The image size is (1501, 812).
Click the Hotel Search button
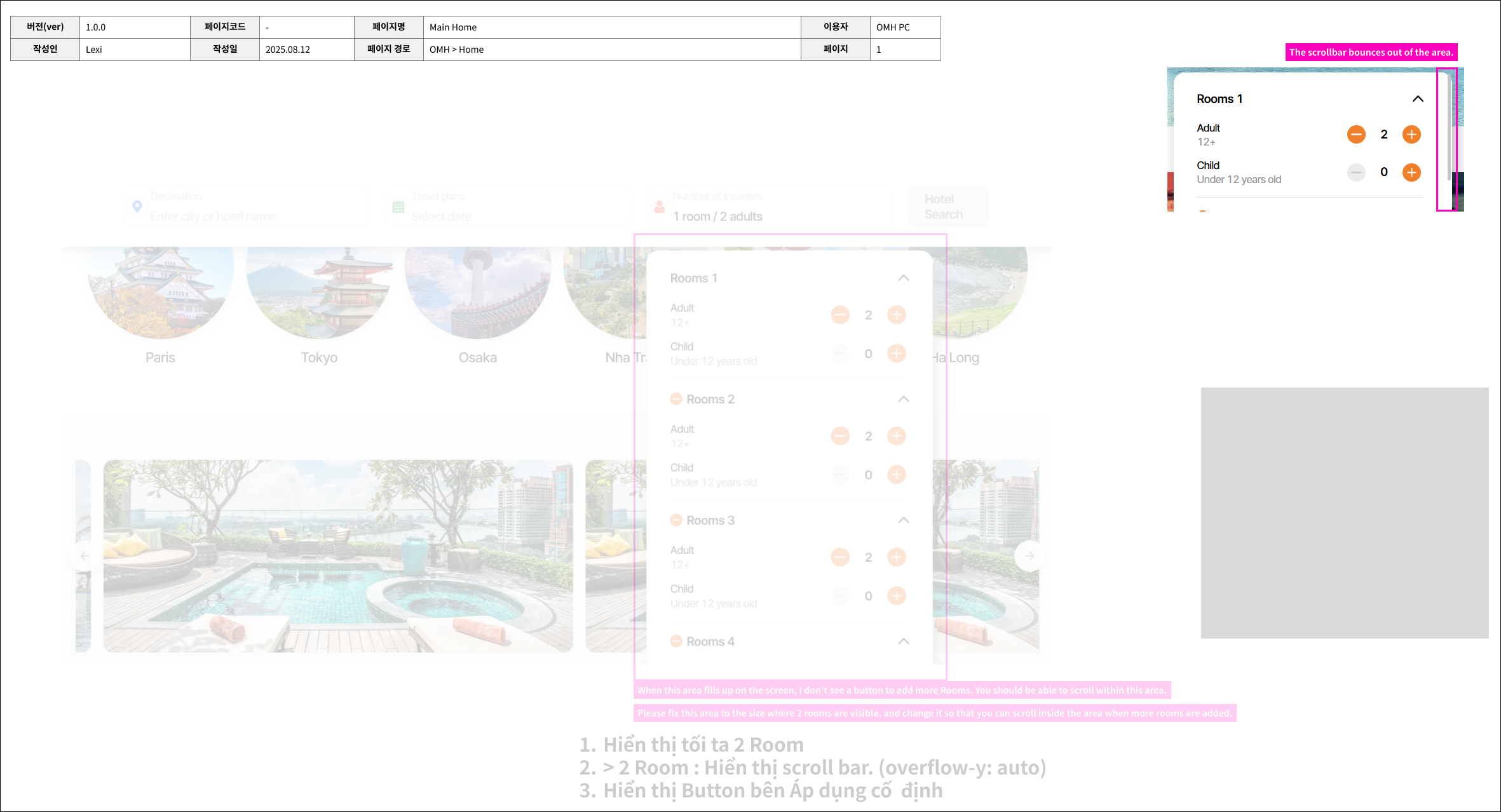coord(948,206)
